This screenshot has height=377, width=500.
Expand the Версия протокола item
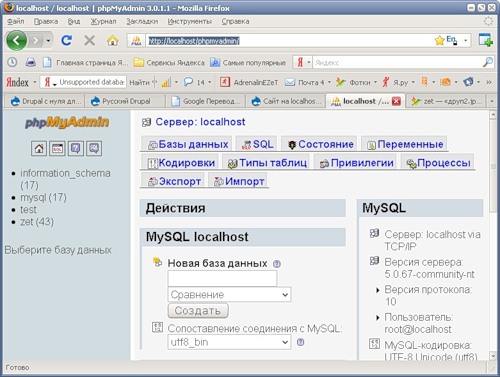[377, 290]
